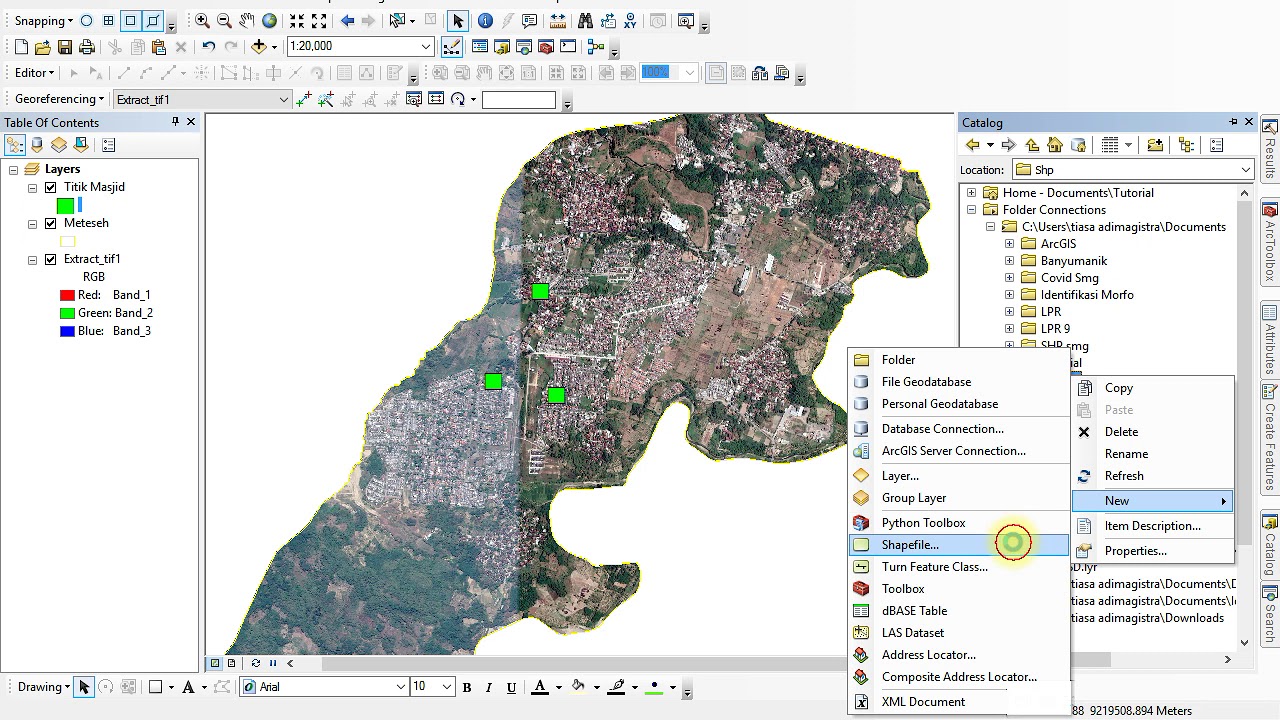
Task: Open the Editor dropdown menu
Action: point(34,73)
